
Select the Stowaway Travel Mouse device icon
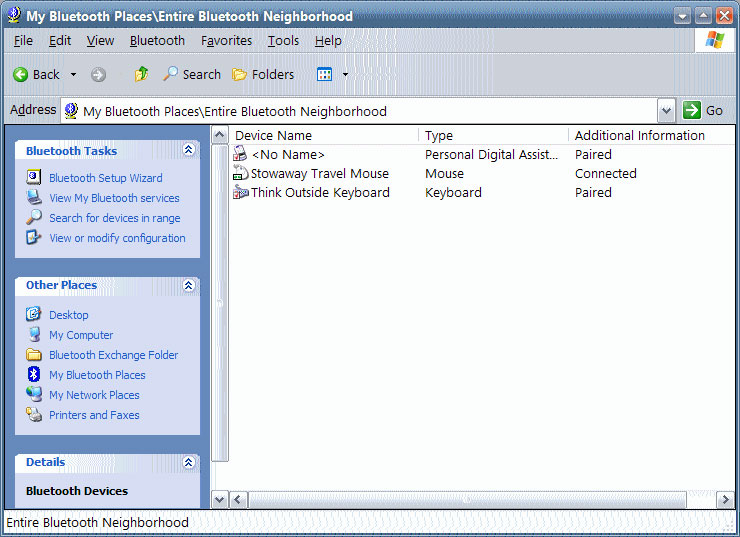[241, 173]
